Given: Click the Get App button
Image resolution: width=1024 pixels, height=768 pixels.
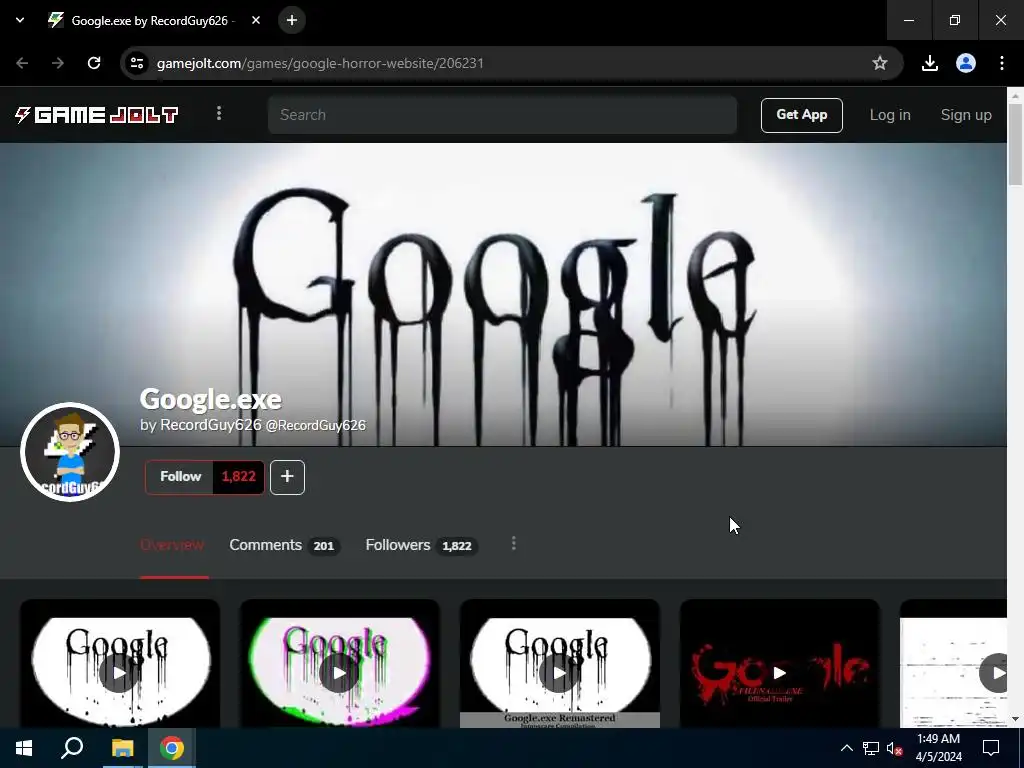Looking at the screenshot, I should (801, 115).
